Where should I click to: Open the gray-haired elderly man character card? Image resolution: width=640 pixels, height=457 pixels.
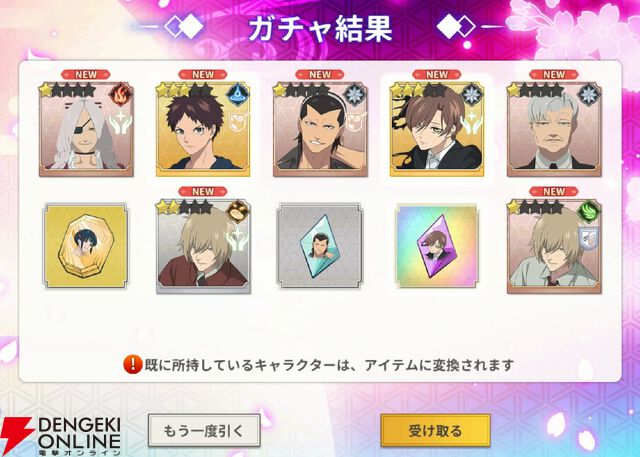(554, 130)
